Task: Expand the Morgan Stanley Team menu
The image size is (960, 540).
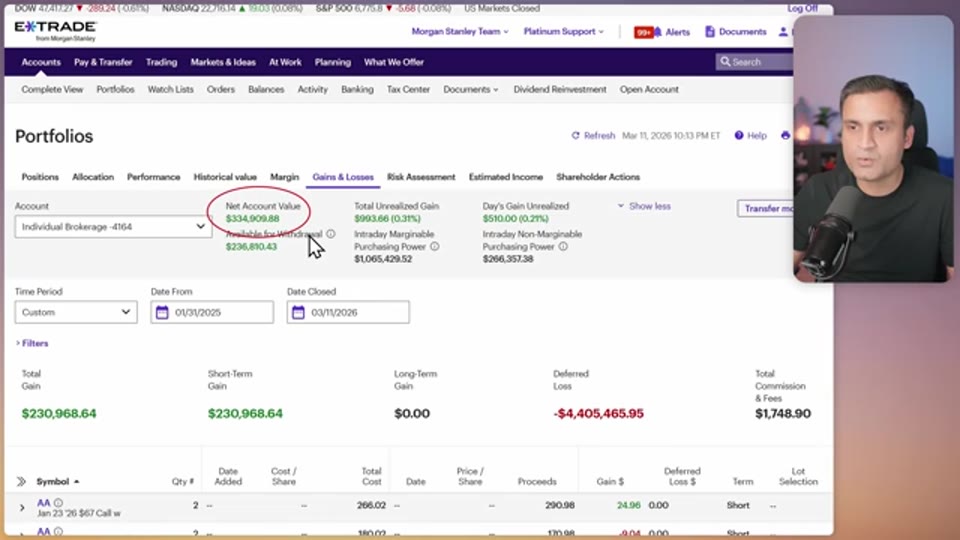Action: [460, 31]
